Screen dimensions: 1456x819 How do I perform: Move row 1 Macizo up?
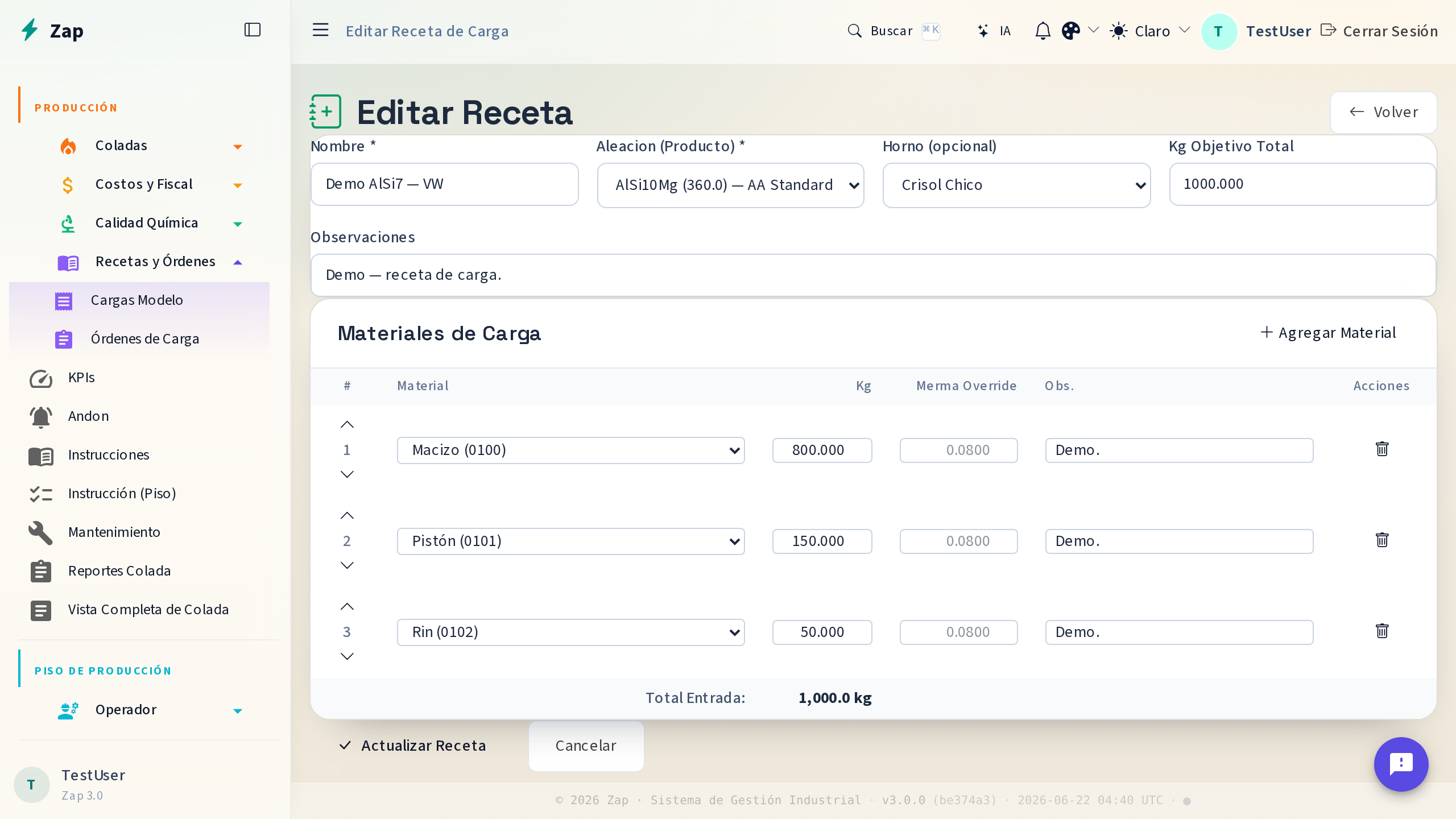point(347,425)
